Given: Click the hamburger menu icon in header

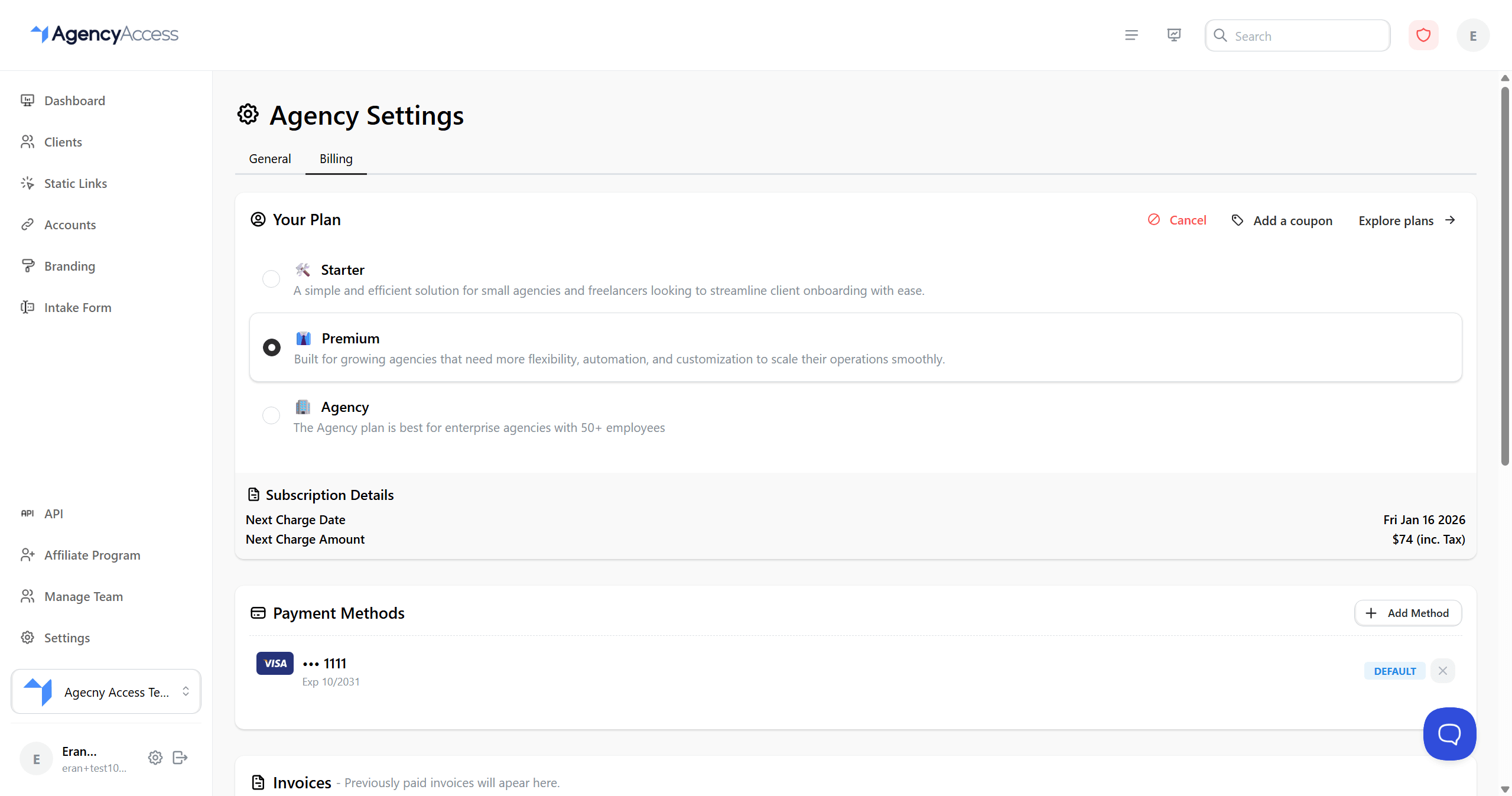Looking at the screenshot, I should [x=1131, y=35].
